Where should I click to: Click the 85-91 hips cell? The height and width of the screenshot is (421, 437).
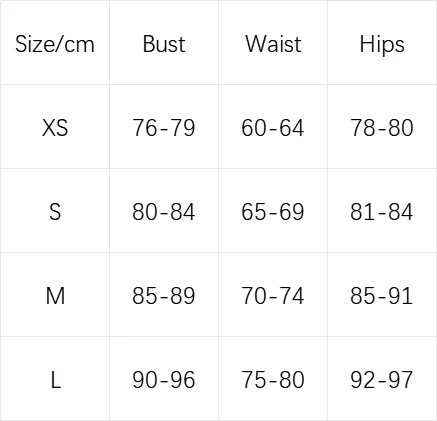pos(382,296)
